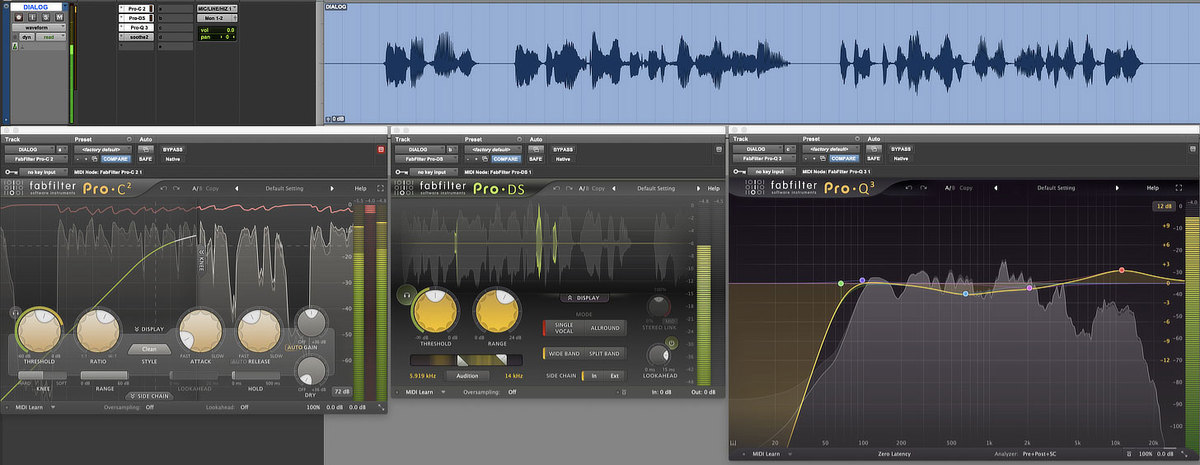Go to previous preset in Pro-C 2

coord(237,188)
